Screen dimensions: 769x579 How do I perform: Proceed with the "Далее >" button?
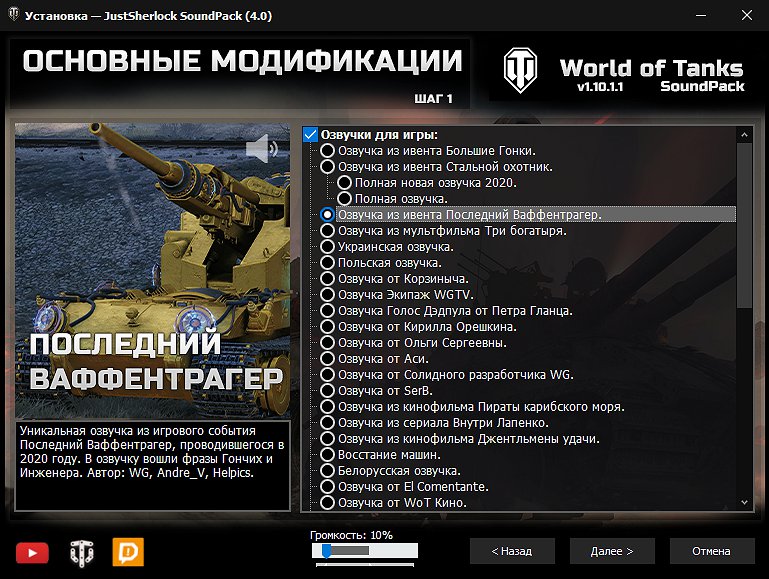pos(612,552)
